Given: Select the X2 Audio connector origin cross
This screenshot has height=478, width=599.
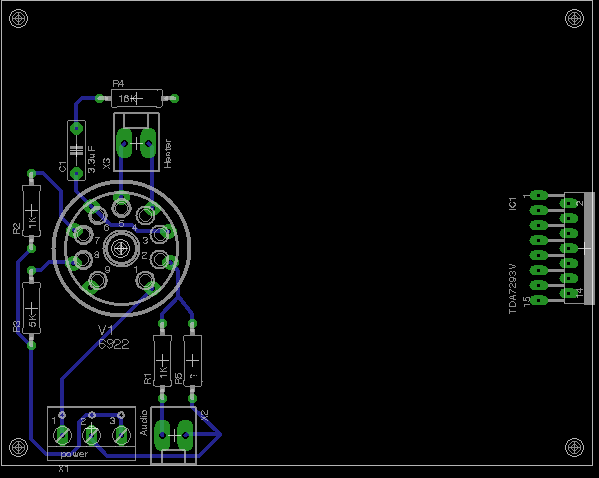Looking at the screenshot, I should [x=174, y=435].
